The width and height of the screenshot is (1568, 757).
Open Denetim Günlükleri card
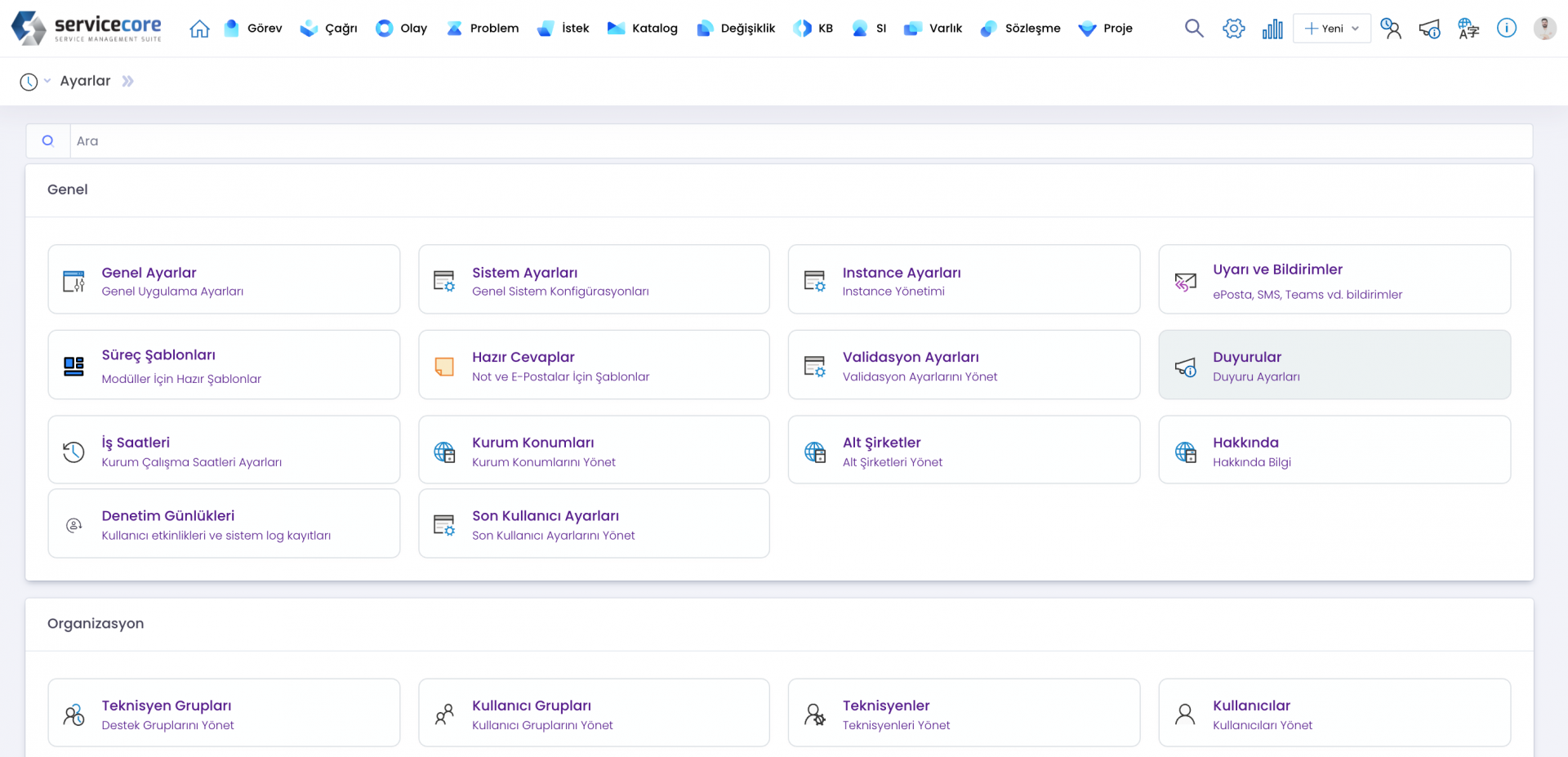[x=224, y=524]
